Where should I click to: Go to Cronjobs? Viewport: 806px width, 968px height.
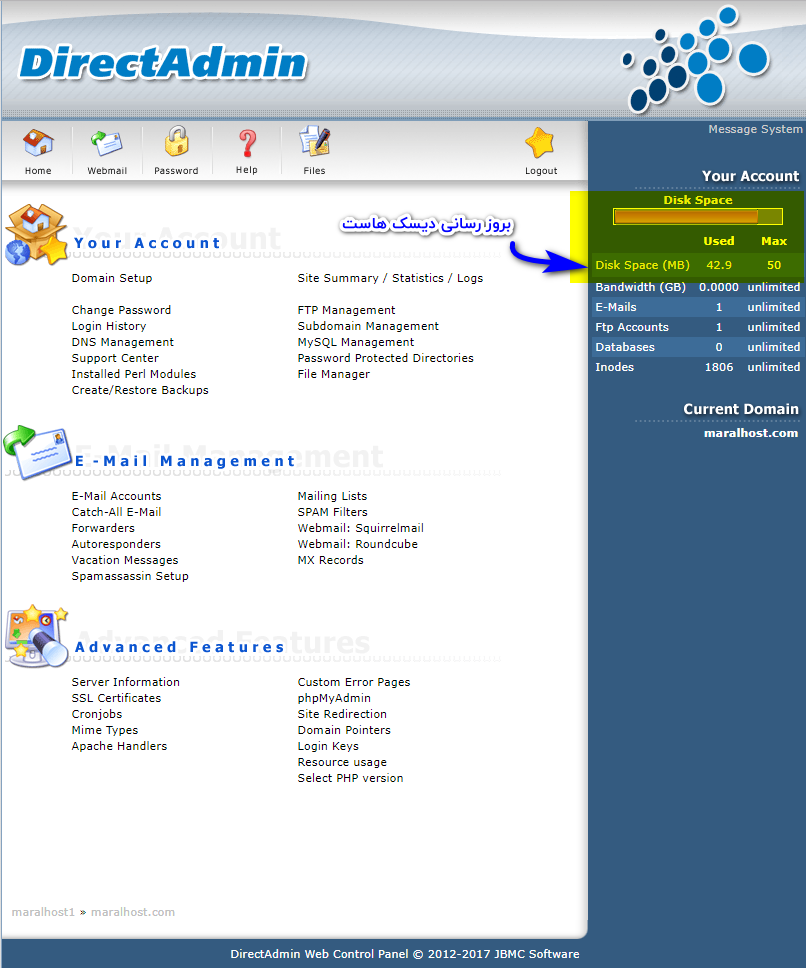97,714
